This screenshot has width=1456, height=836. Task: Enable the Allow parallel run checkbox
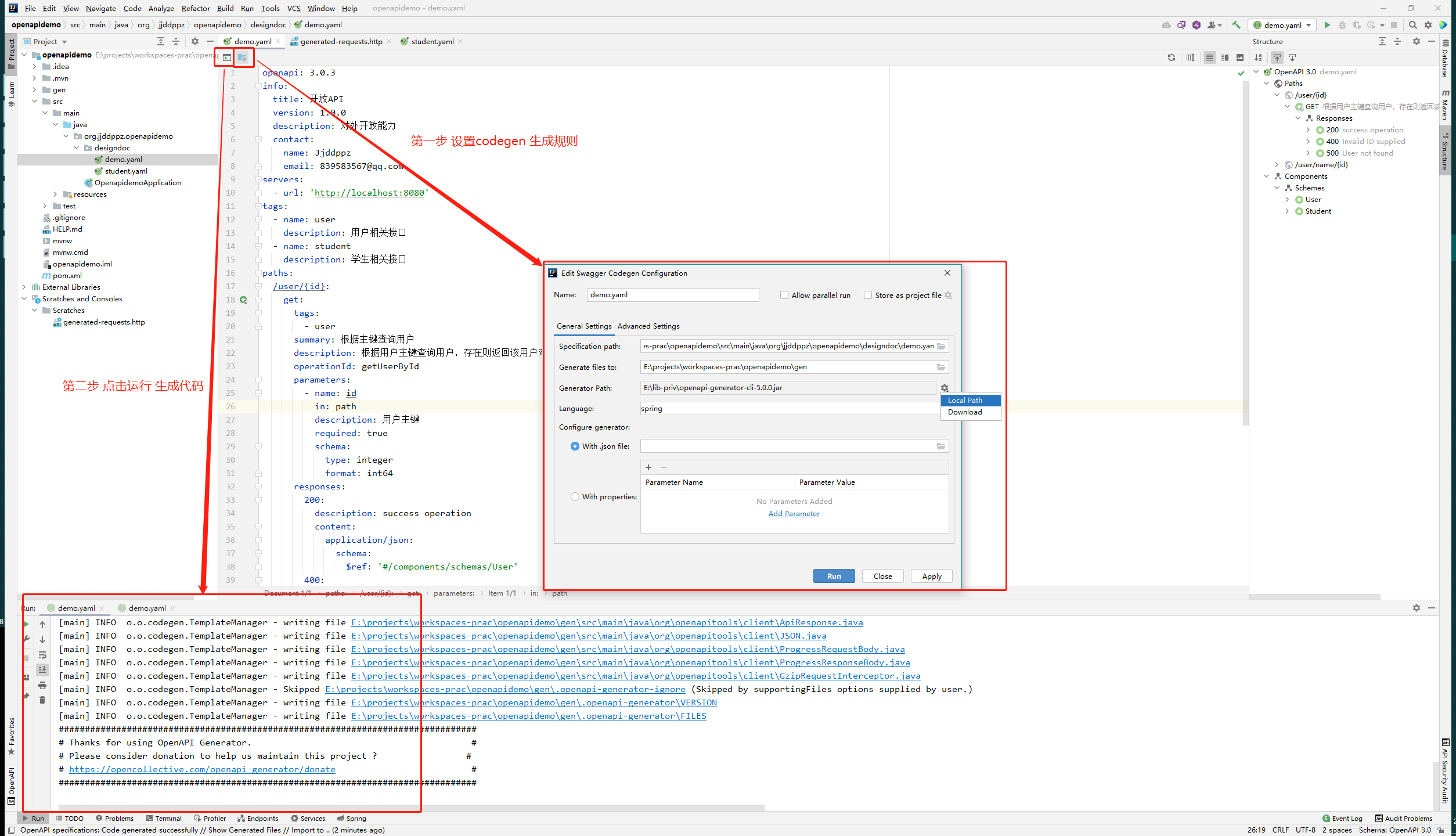(x=784, y=295)
